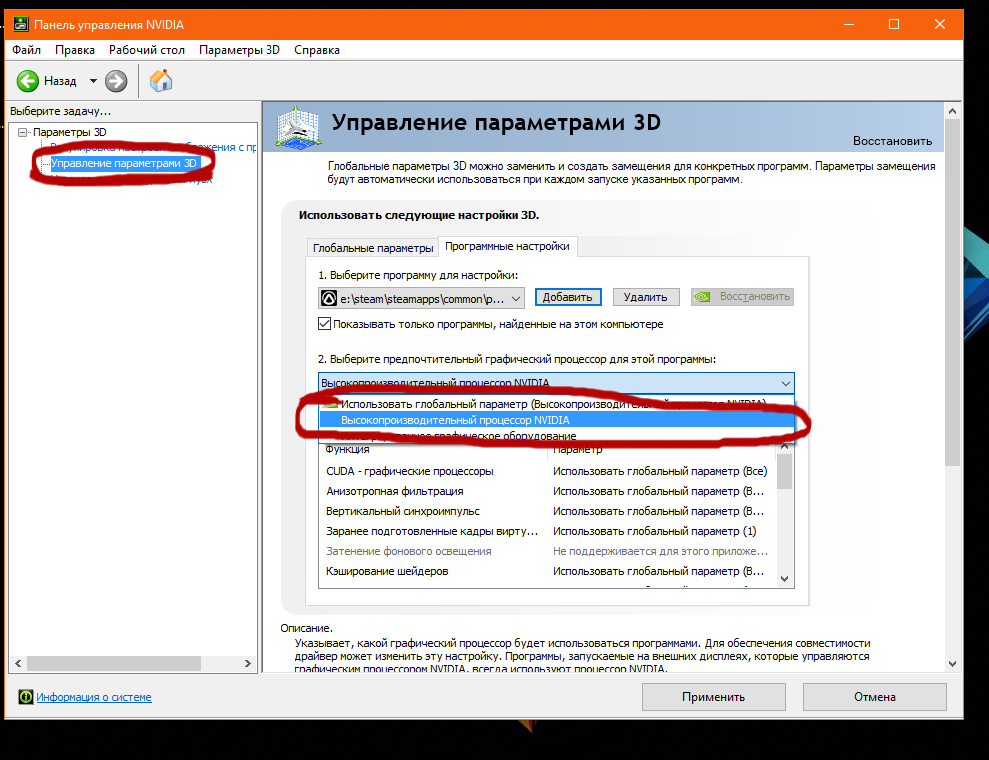Click the NVIDIA Control Panel title icon

(x=21, y=25)
